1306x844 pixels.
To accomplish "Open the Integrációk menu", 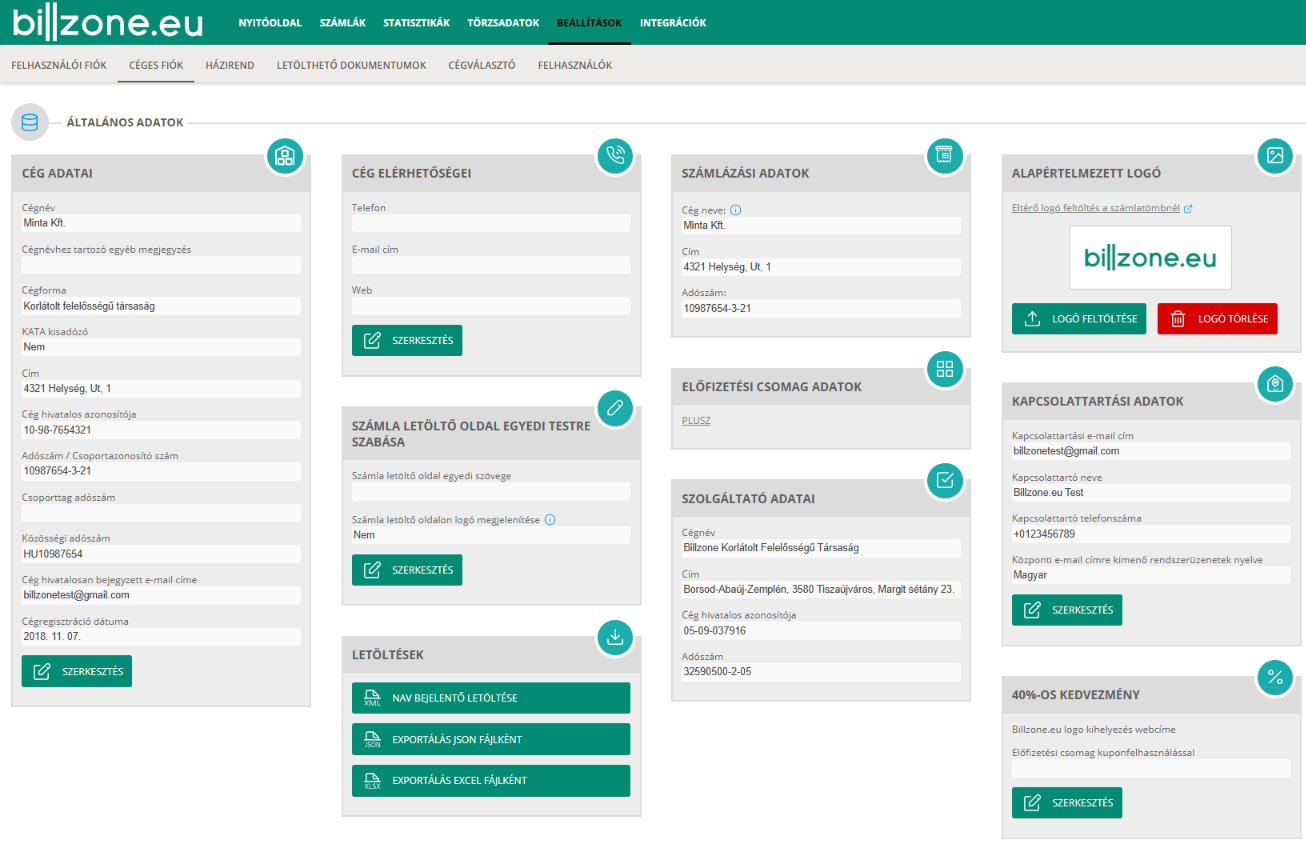I will click(x=673, y=23).
